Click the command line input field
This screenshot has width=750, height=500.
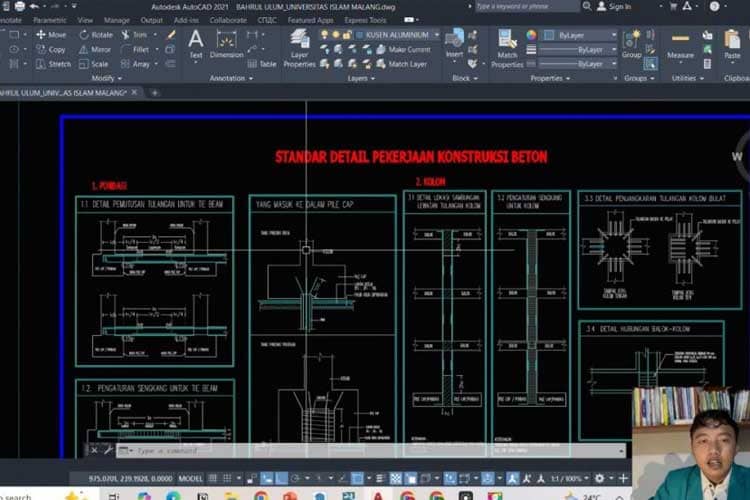371,450
